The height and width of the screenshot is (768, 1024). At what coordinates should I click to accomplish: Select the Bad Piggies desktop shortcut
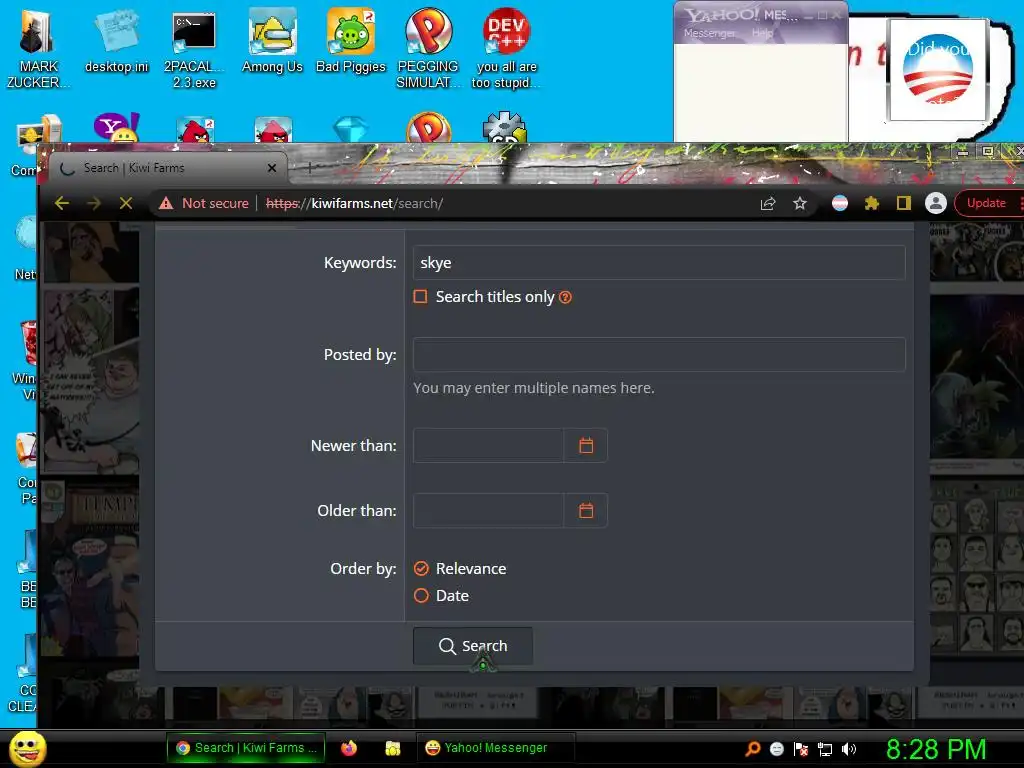351,40
